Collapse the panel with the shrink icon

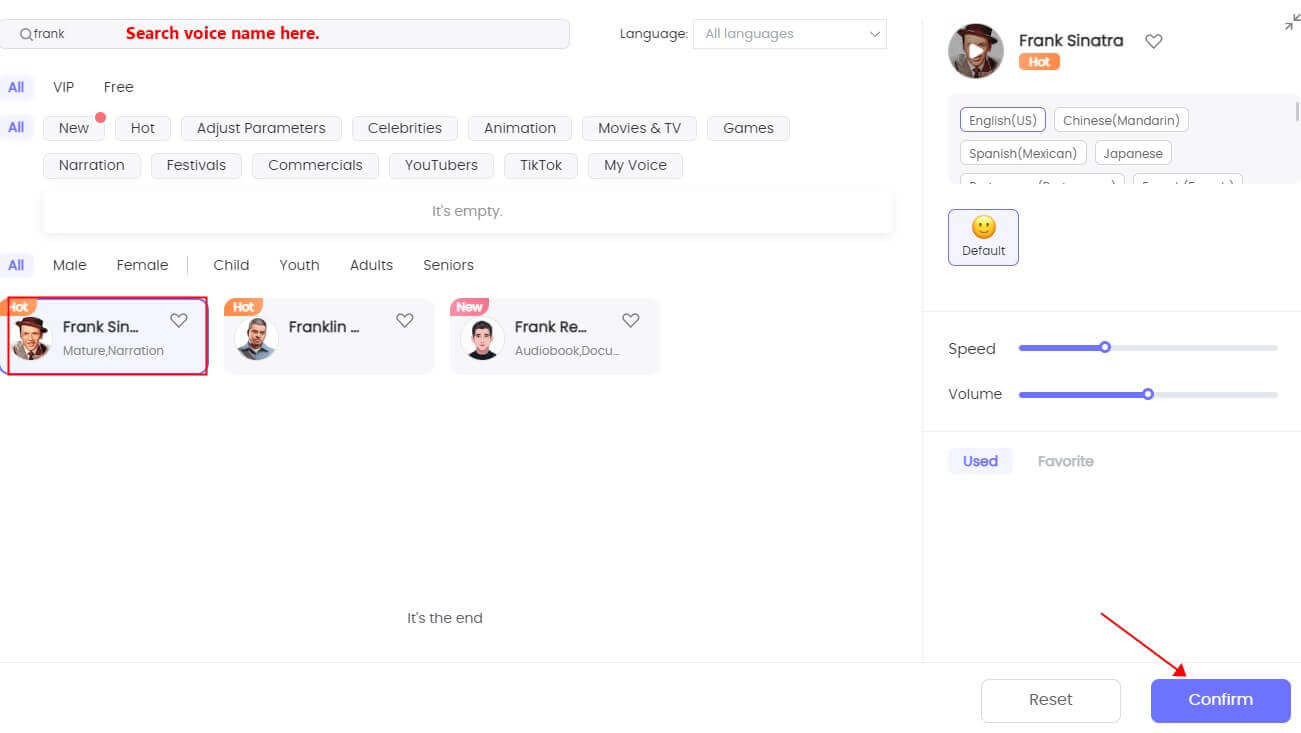pos(1292,22)
